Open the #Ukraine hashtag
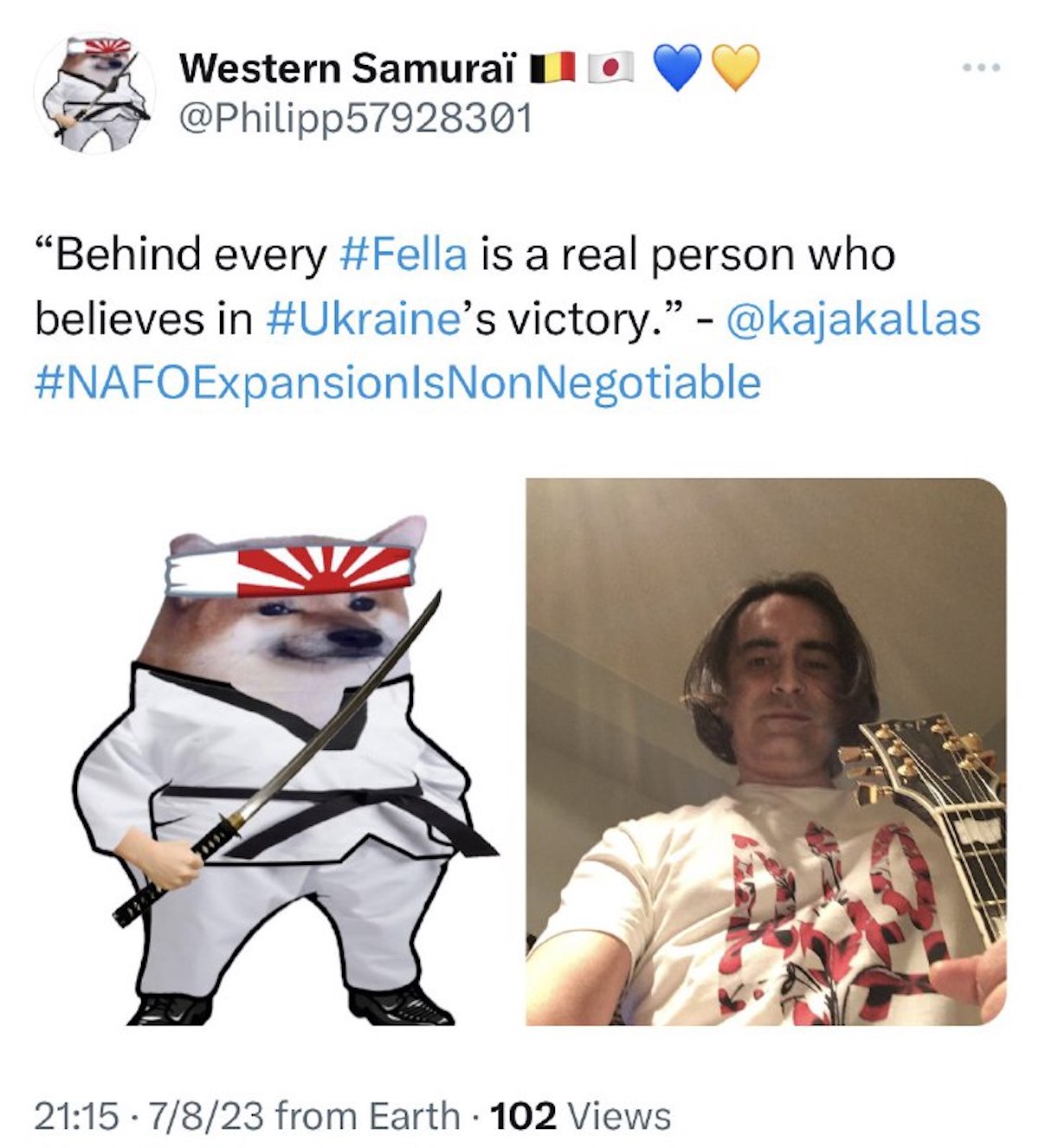Viewport: 1039px width, 1148px height. pyautogui.click(x=362, y=319)
